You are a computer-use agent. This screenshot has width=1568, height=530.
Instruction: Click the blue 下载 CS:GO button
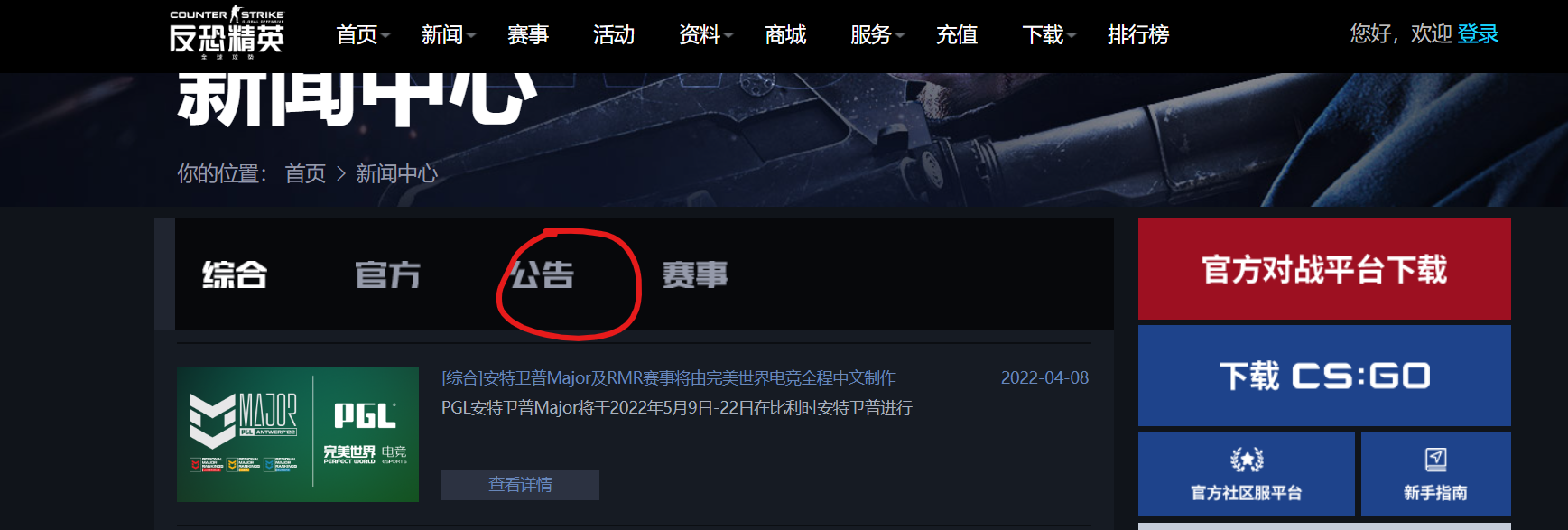[x=1324, y=376]
